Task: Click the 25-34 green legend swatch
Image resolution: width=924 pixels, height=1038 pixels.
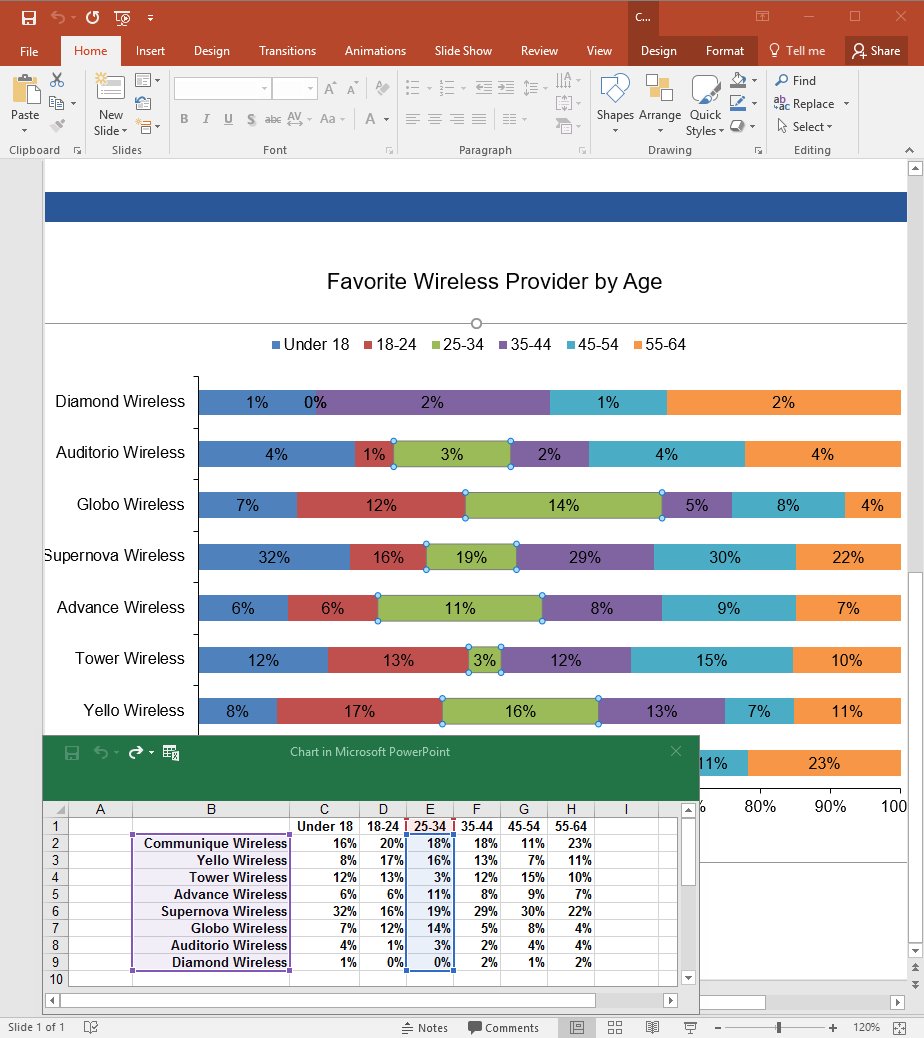Action: pos(436,346)
